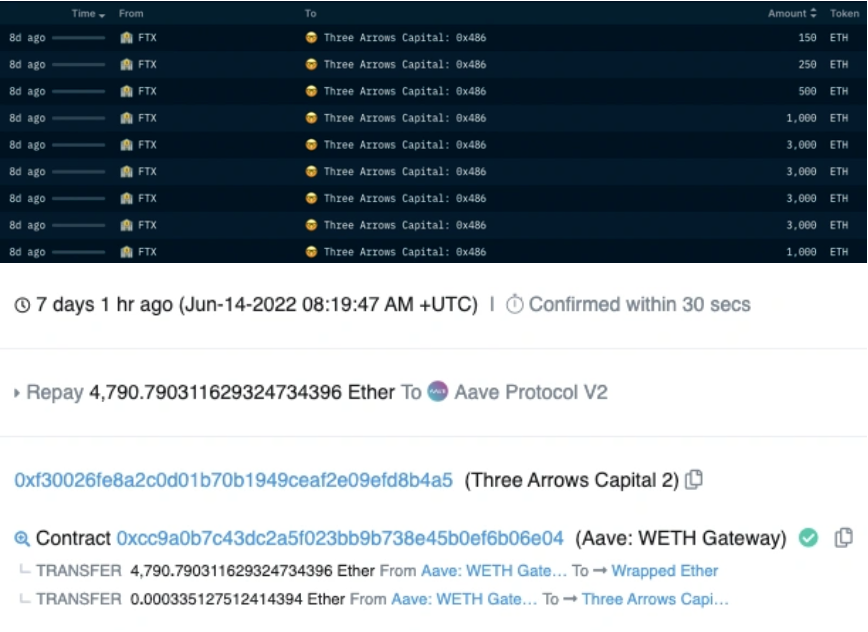Click the FTX label in the 250 ETH row
The height and width of the screenshot is (632, 868).
pyautogui.click(x=147, y=64)
